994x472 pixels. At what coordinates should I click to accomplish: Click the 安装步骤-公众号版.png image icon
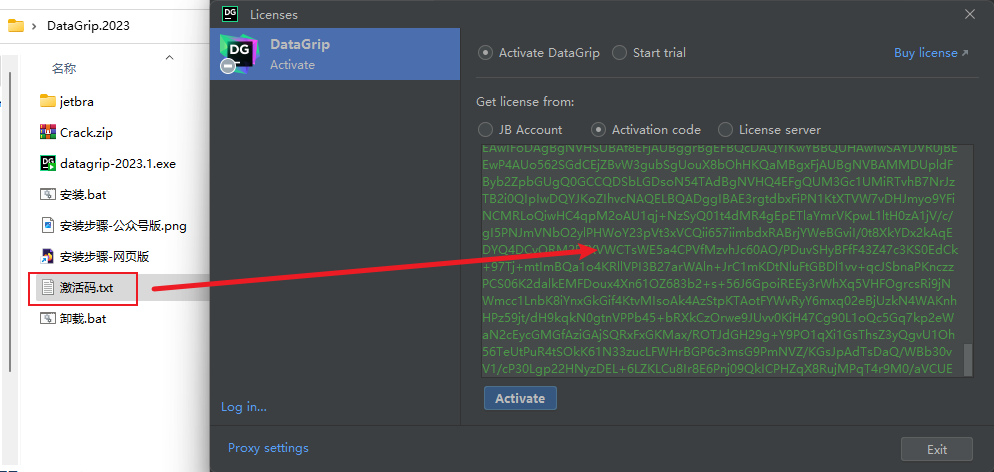tap(48, 226)
